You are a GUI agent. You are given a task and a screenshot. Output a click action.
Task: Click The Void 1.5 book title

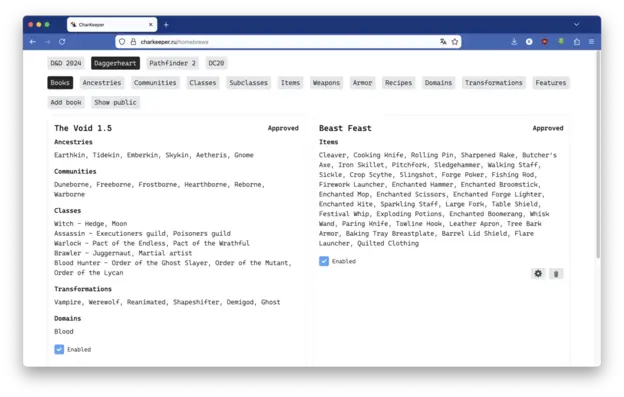83,128
